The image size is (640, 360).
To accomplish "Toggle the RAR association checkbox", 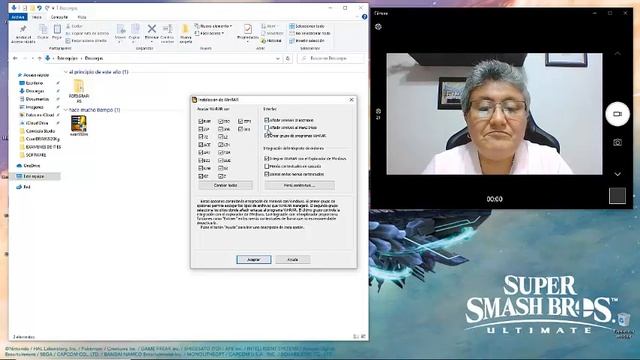I will (x=201, y=122).
